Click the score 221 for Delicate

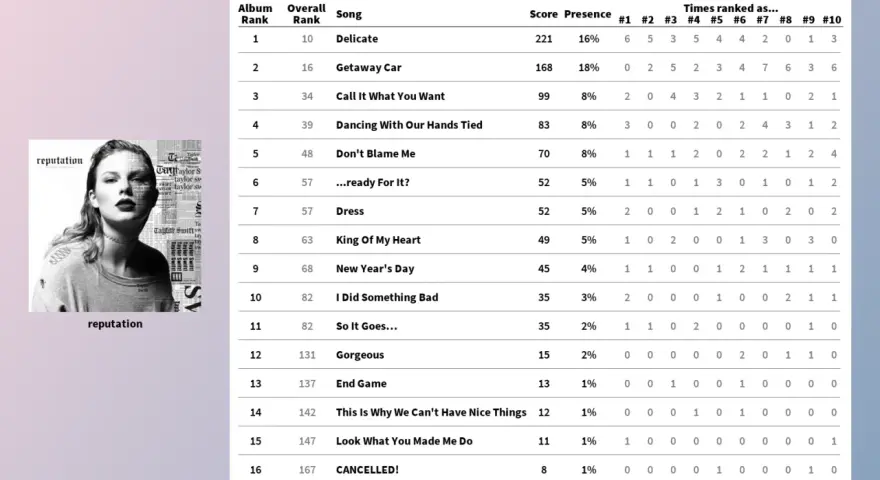coord(544,39)
